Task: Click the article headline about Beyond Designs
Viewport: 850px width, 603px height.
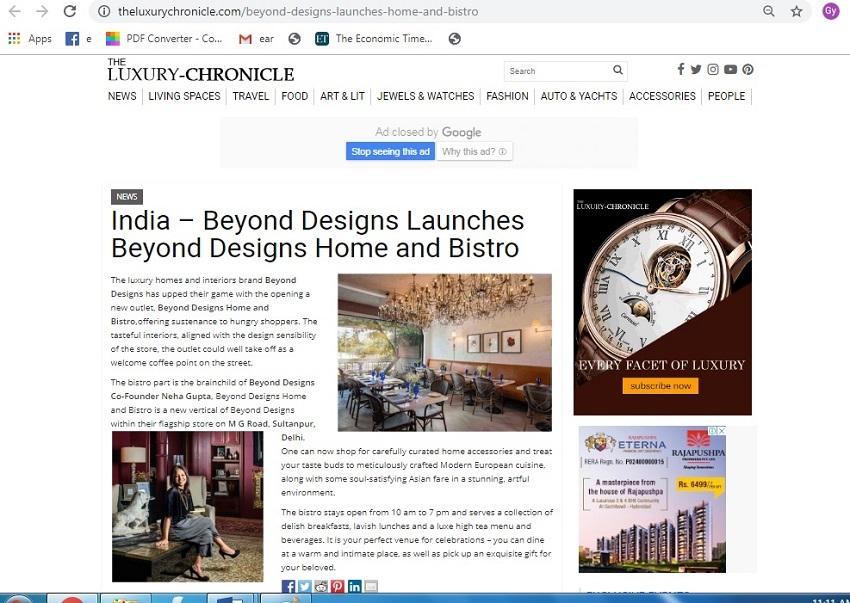Action: 318,234
